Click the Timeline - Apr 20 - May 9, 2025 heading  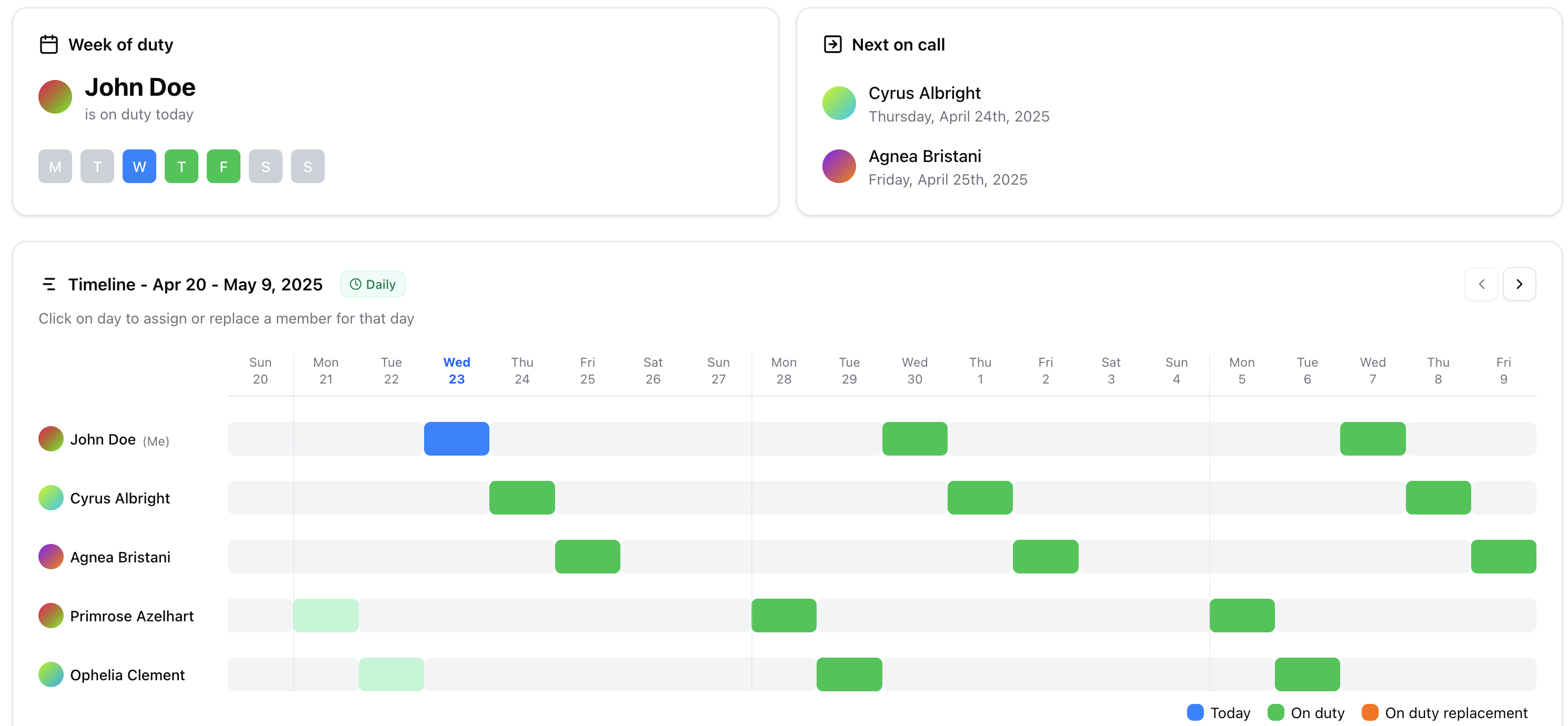point(195,284)
